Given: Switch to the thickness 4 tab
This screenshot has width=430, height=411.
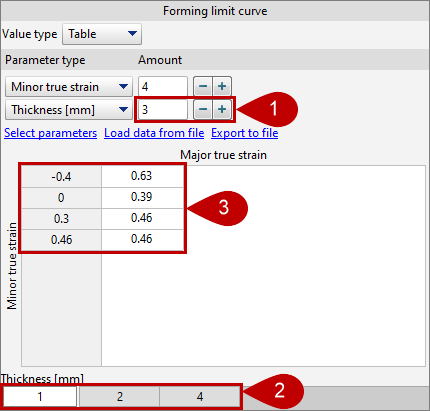Looking at the screenshot, I should point(200,397).
